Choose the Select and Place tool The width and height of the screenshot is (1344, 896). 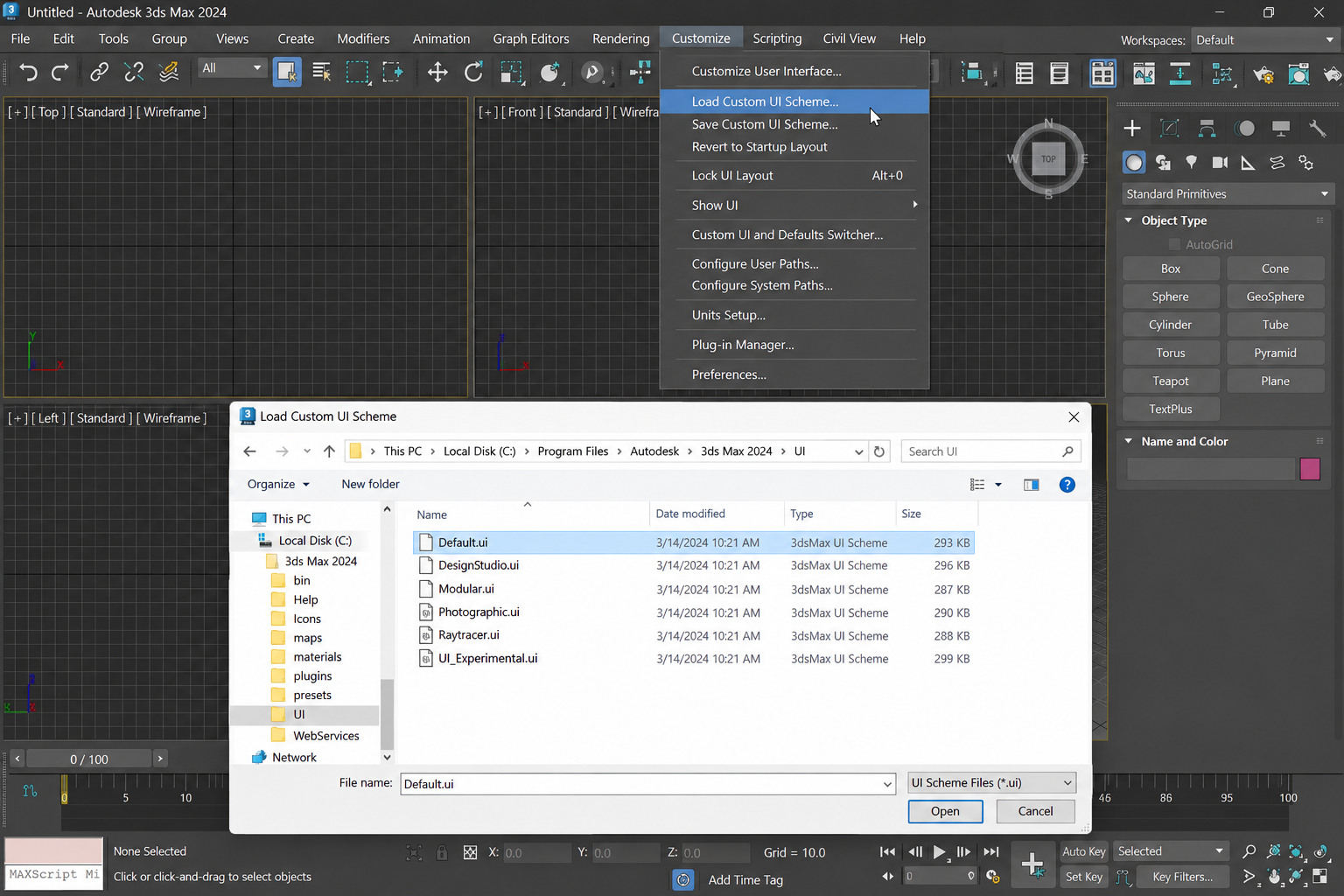click(550, 73)
